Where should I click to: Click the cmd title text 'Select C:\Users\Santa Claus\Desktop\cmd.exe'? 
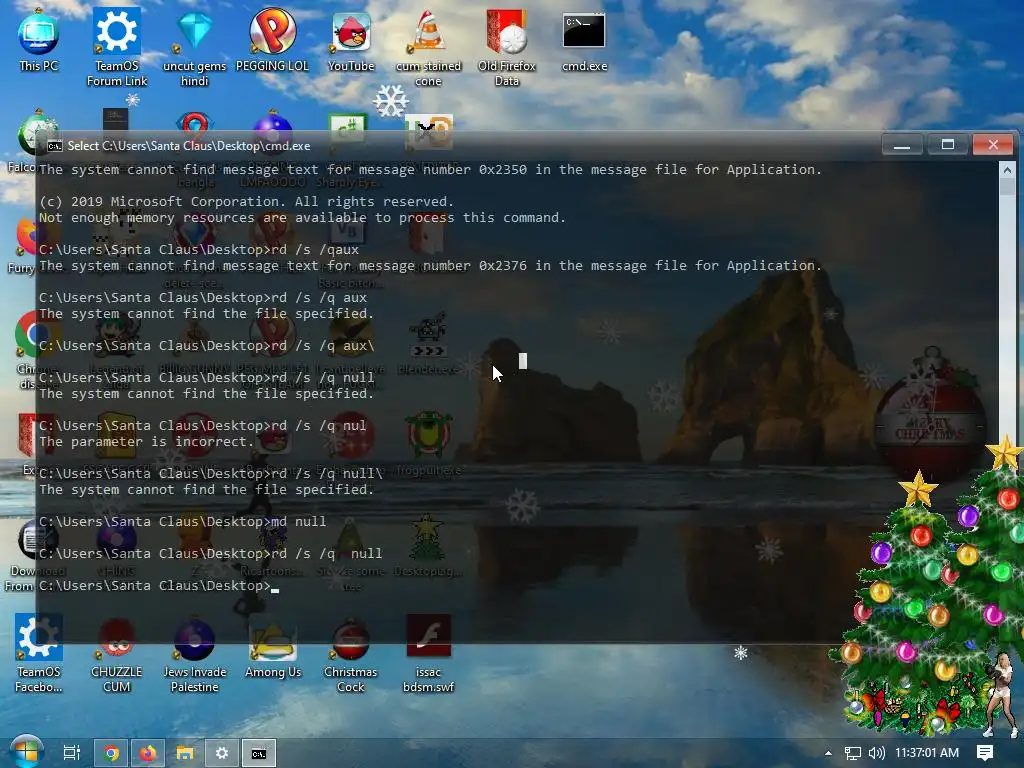tap(189, 146)
